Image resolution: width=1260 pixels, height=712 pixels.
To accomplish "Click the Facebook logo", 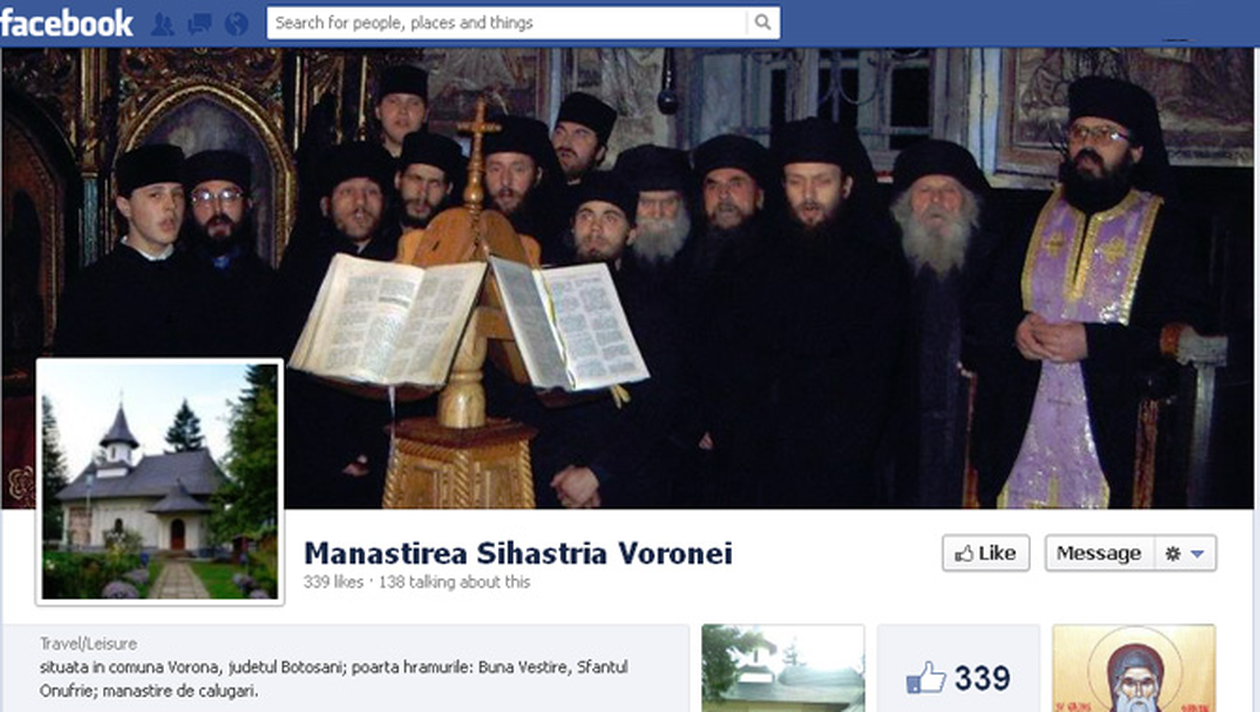I will (67, 23).
